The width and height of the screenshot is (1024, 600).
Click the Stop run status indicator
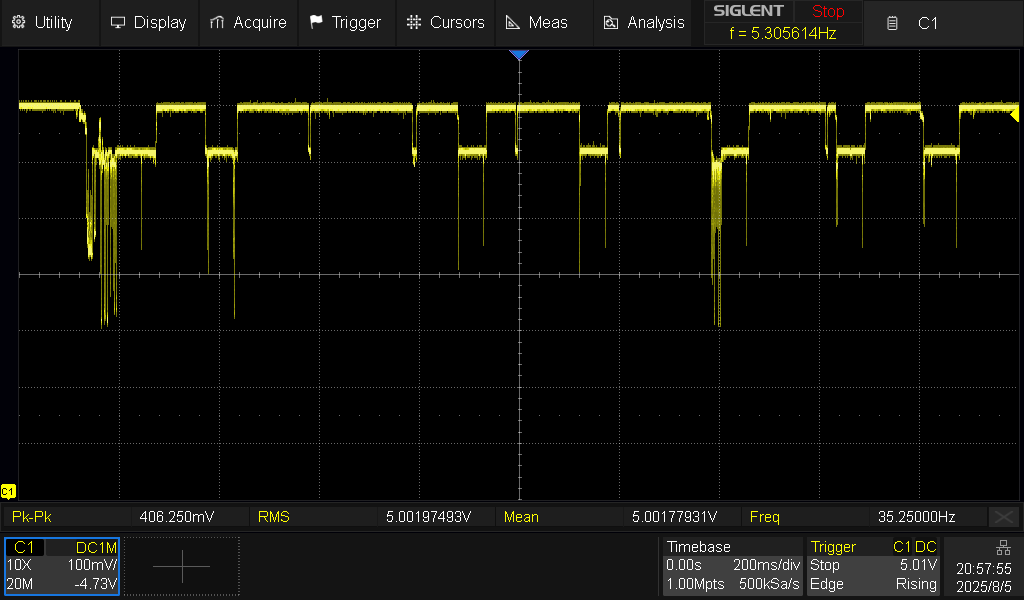(827, 12)
